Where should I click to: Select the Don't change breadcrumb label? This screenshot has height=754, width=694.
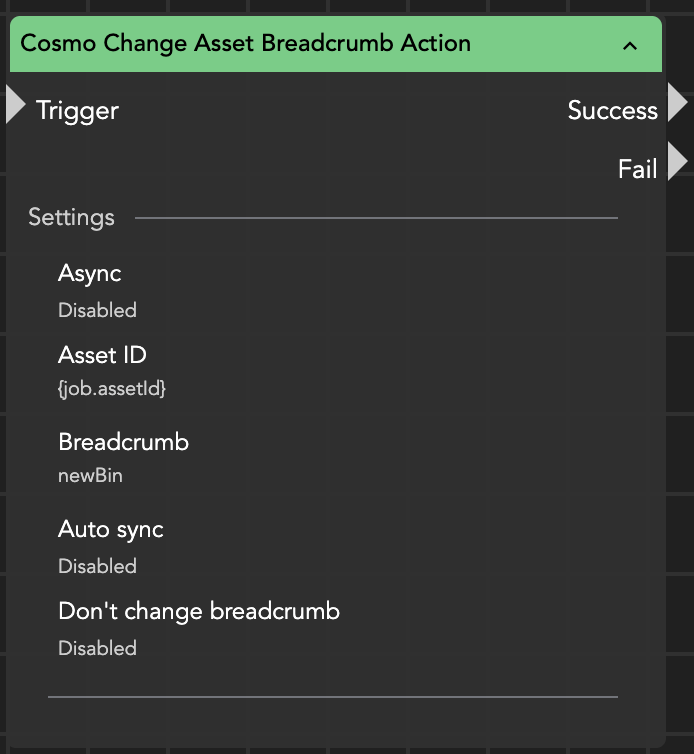pyautogui.click(x=199, y=611)
